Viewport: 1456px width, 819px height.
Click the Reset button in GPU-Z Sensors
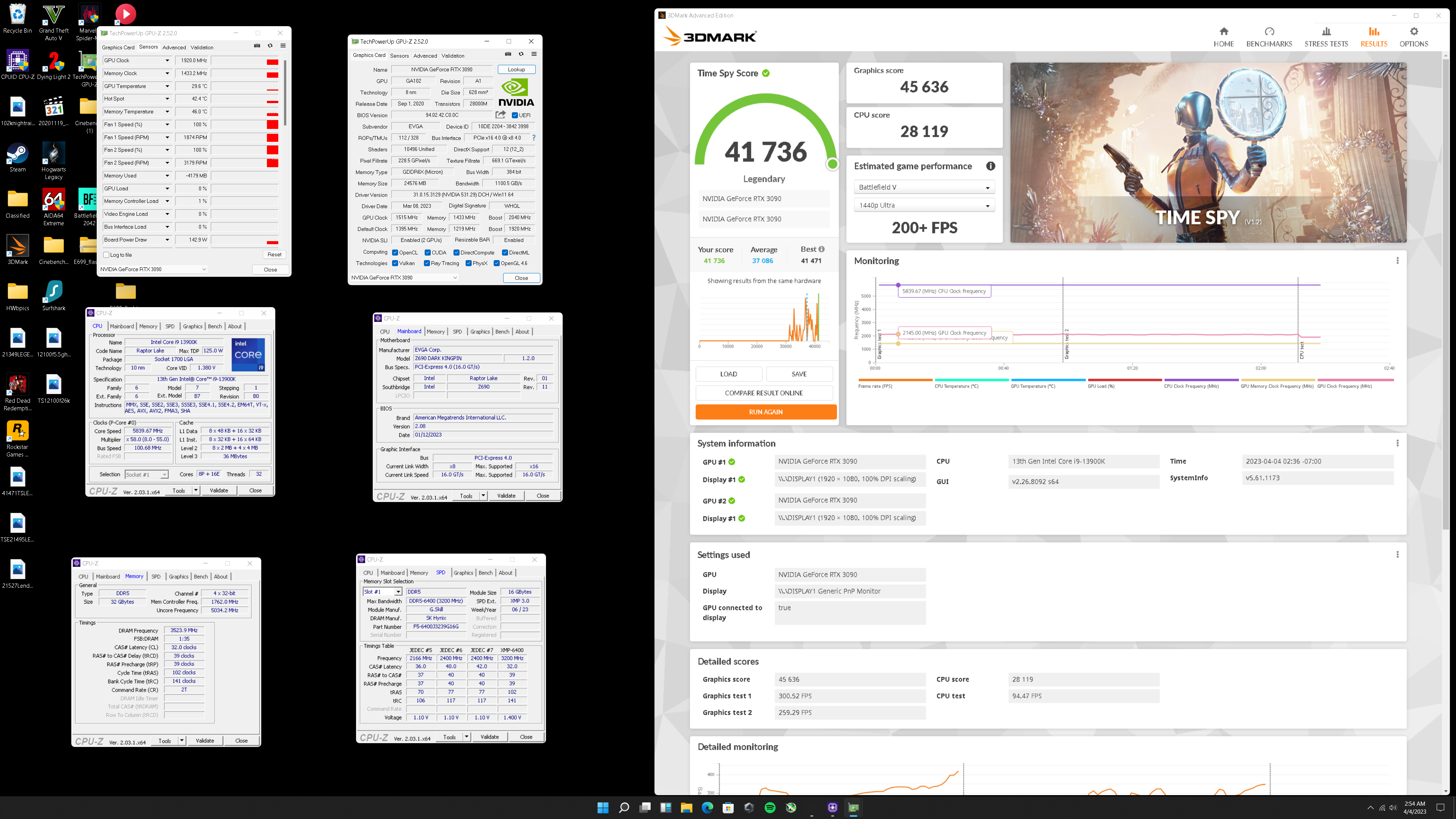click(274, 254)
